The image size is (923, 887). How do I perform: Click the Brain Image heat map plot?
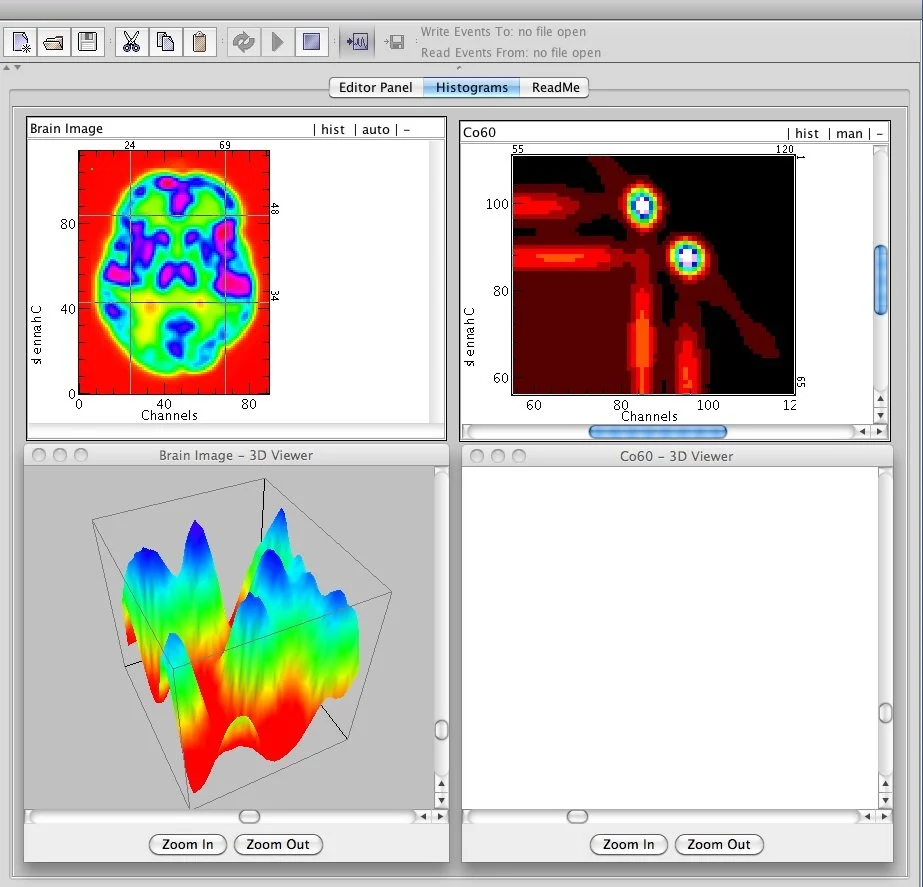[x=174, y=272]
